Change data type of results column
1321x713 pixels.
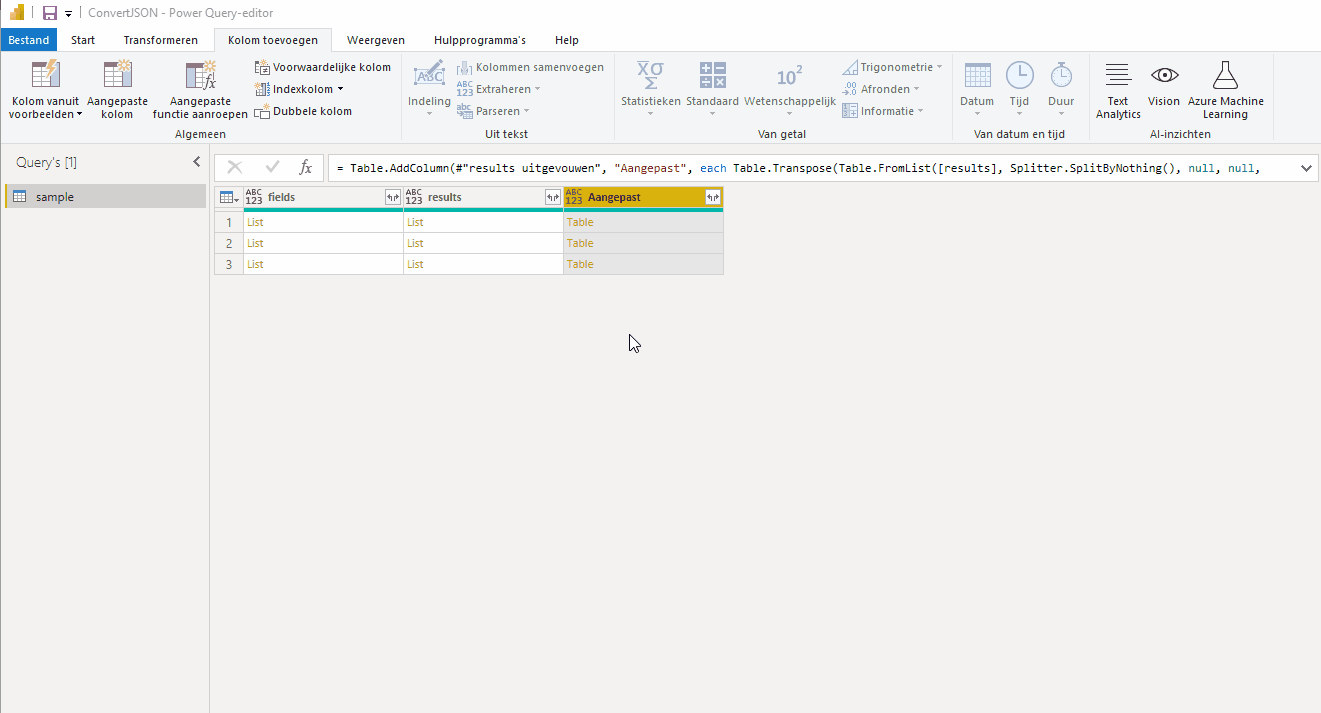(414, 197)
